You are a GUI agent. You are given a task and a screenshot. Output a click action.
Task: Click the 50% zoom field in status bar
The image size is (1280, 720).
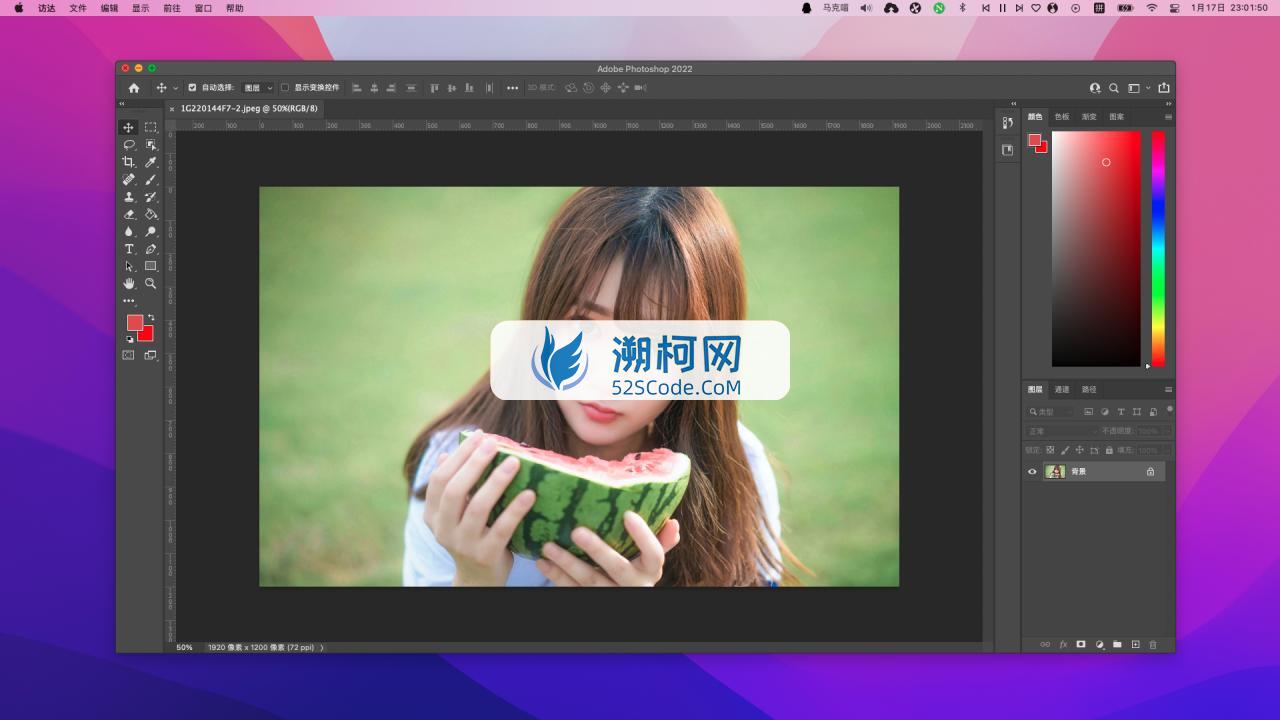(185, 647)
